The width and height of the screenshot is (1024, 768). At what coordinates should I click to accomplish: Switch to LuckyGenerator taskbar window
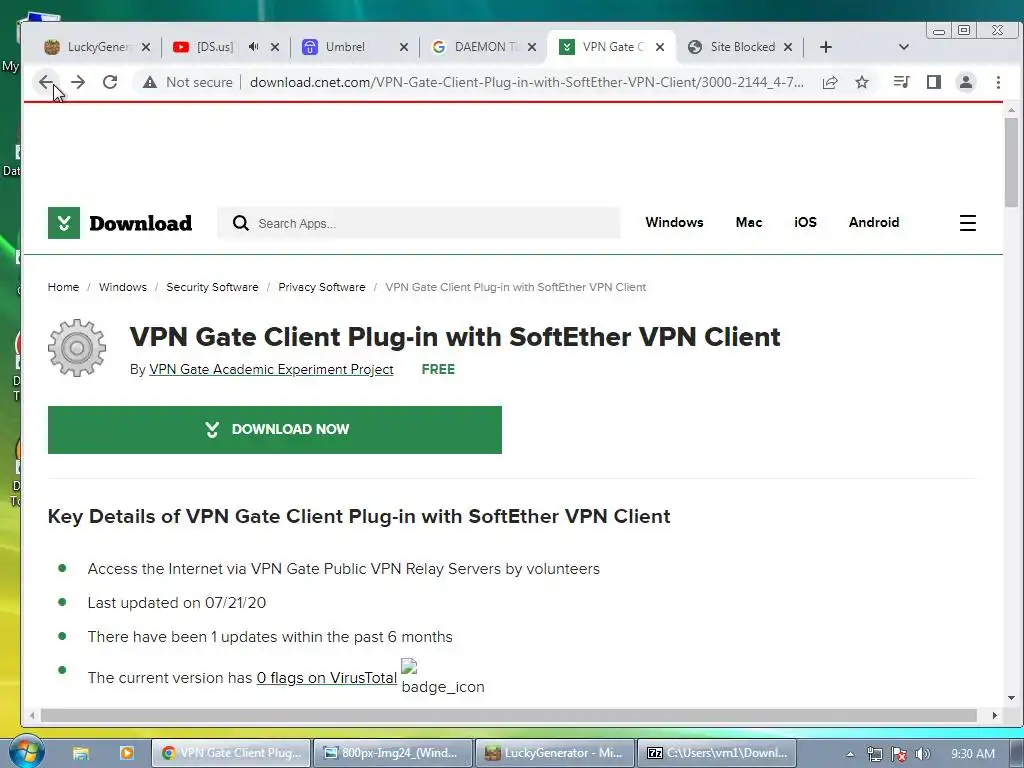tap(554, 753)
